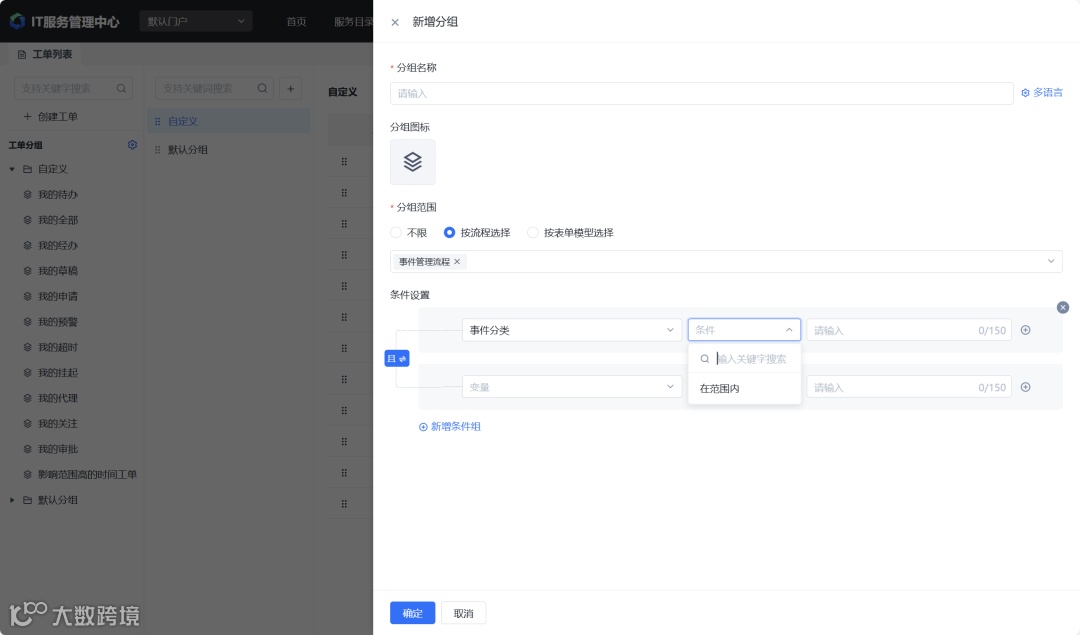Image resolution: width=1080 pixels, height=635 pixels.
Task: Click the search icon in left sidebar search
Action: click(121, 88)
